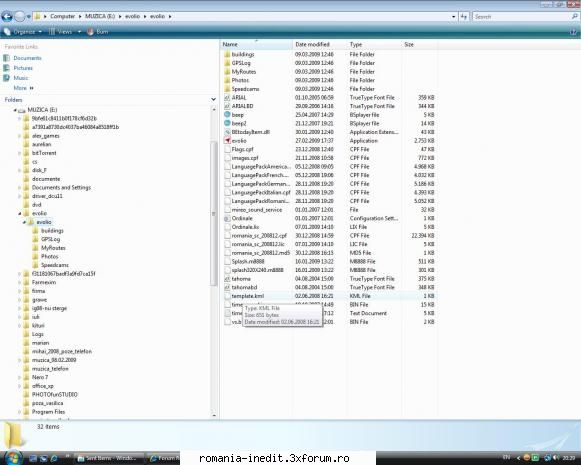The image size is (581, 465).
Task: Click the ARIALBD font file icon
Action: pyautogui.click(x=228, y=106)
